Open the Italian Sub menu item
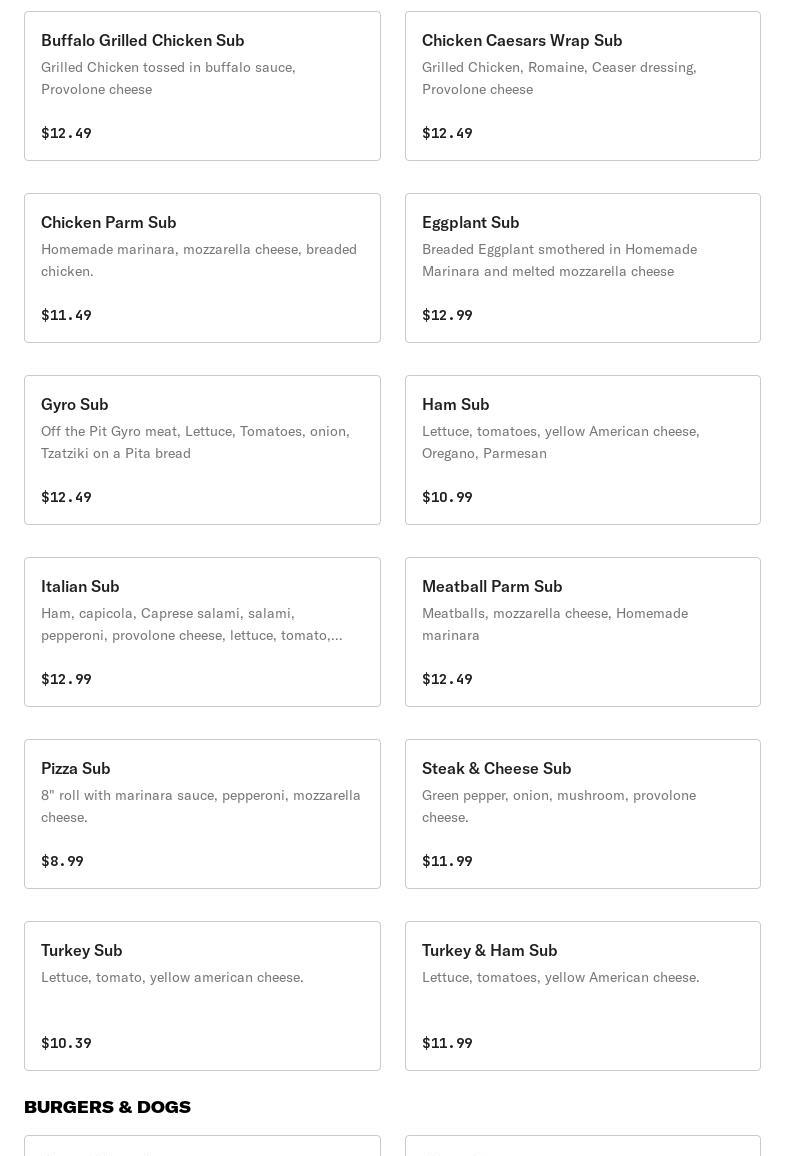Image resolution: width=785 pixels, height=1156 pixels. tap(202, 632)
